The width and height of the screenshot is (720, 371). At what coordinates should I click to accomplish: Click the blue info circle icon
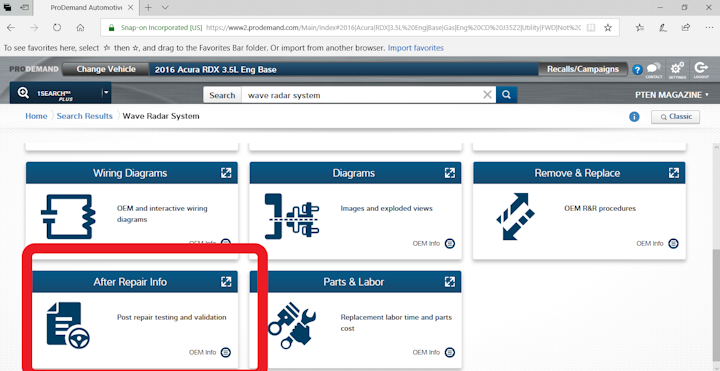(634, 117)
